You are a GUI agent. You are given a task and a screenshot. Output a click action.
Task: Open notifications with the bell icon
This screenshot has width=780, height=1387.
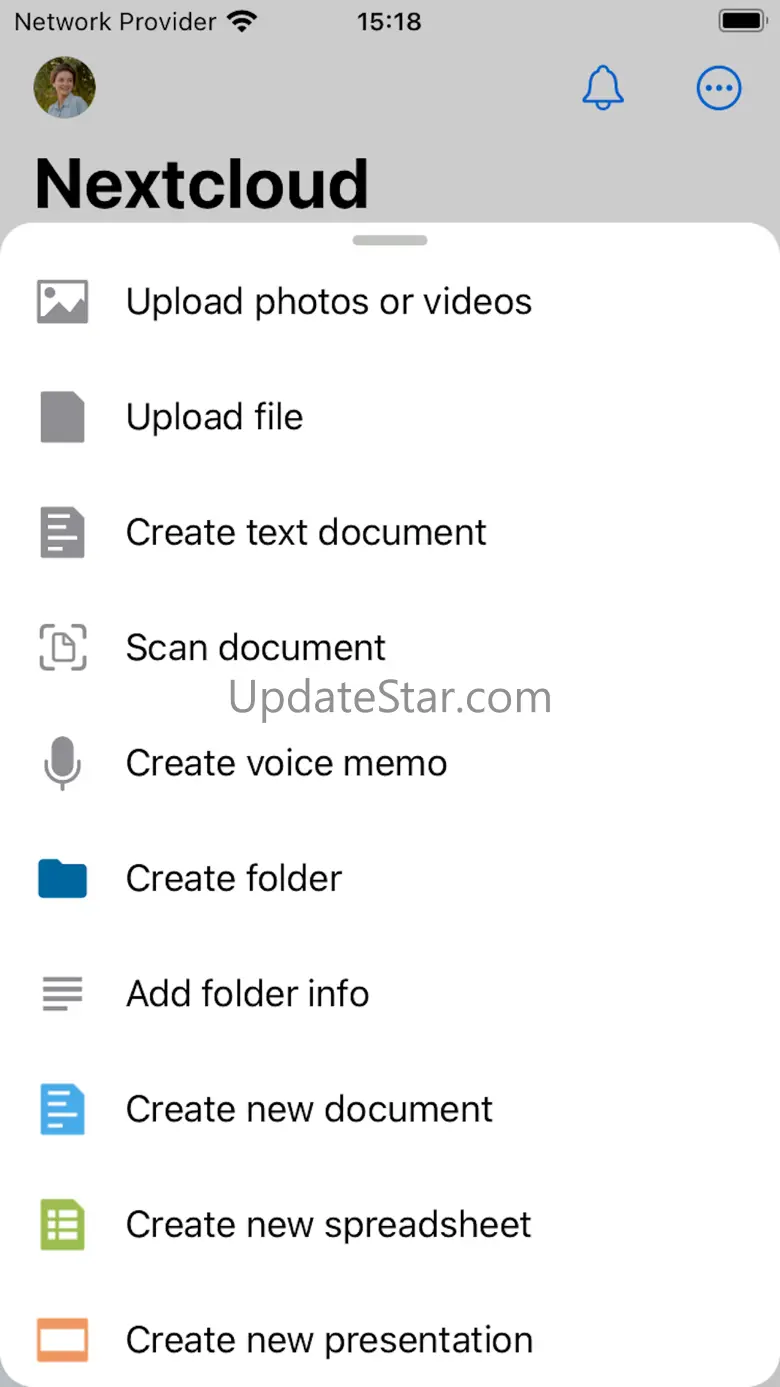pos(603,89)
